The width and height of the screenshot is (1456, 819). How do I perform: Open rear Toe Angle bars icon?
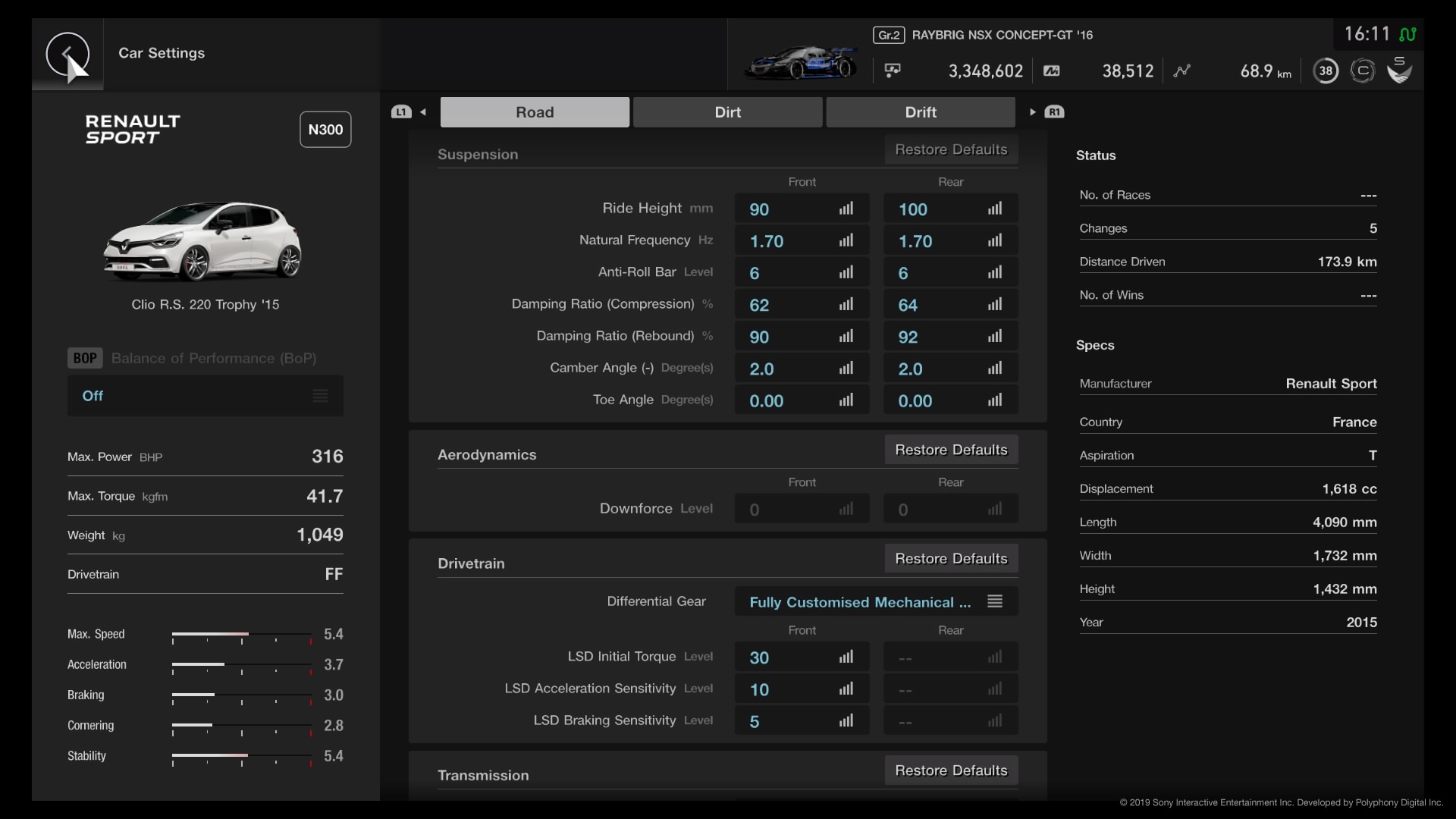pos(995,400)
